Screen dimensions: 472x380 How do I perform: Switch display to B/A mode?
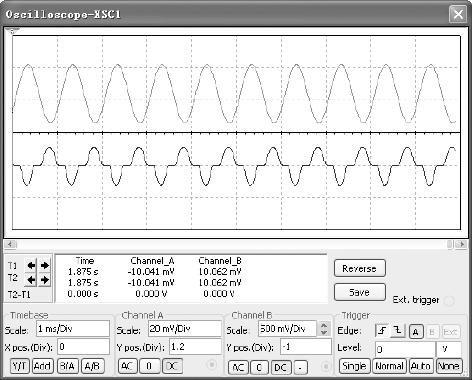[67, 366]
